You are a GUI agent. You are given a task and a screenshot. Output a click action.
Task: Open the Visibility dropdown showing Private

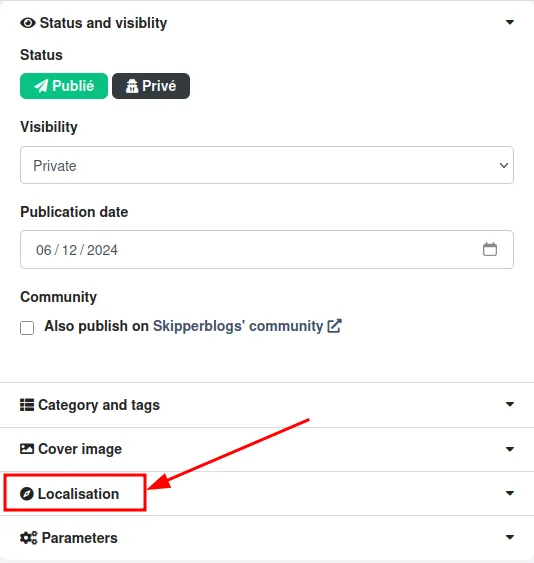[x=267, y=165]
